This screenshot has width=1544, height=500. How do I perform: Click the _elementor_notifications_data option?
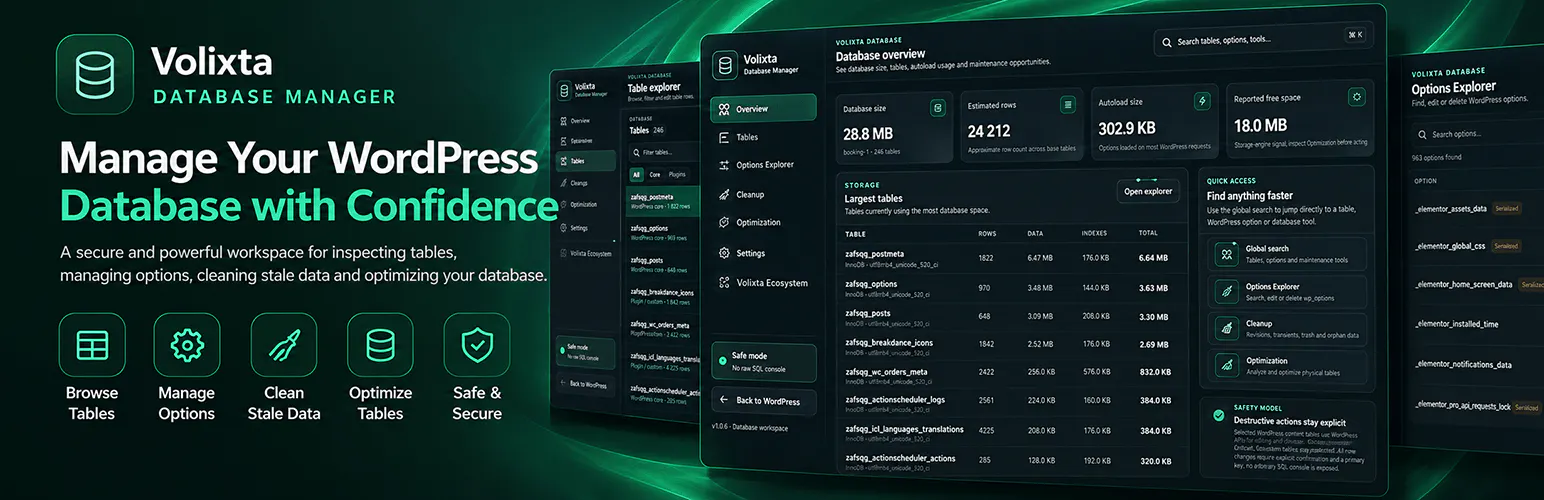tap(1463, 365)
